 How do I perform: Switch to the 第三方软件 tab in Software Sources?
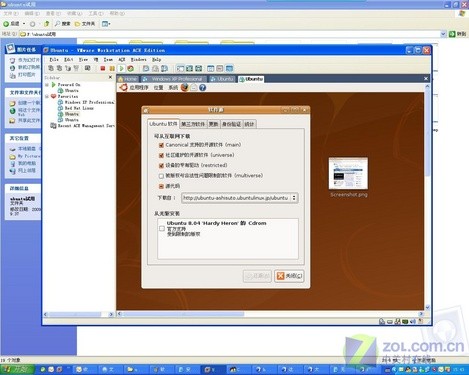(x=193, y=124)
